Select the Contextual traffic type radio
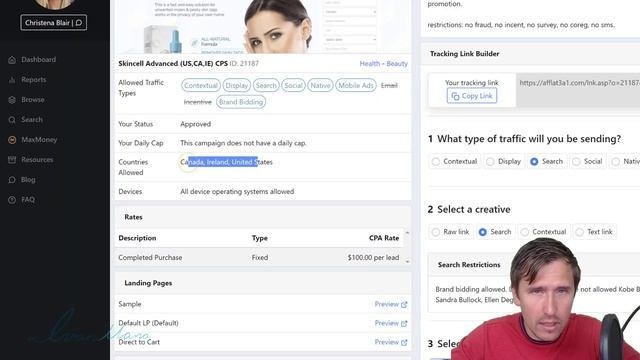This screenshot has width=640, height=360. coord(436,162)
